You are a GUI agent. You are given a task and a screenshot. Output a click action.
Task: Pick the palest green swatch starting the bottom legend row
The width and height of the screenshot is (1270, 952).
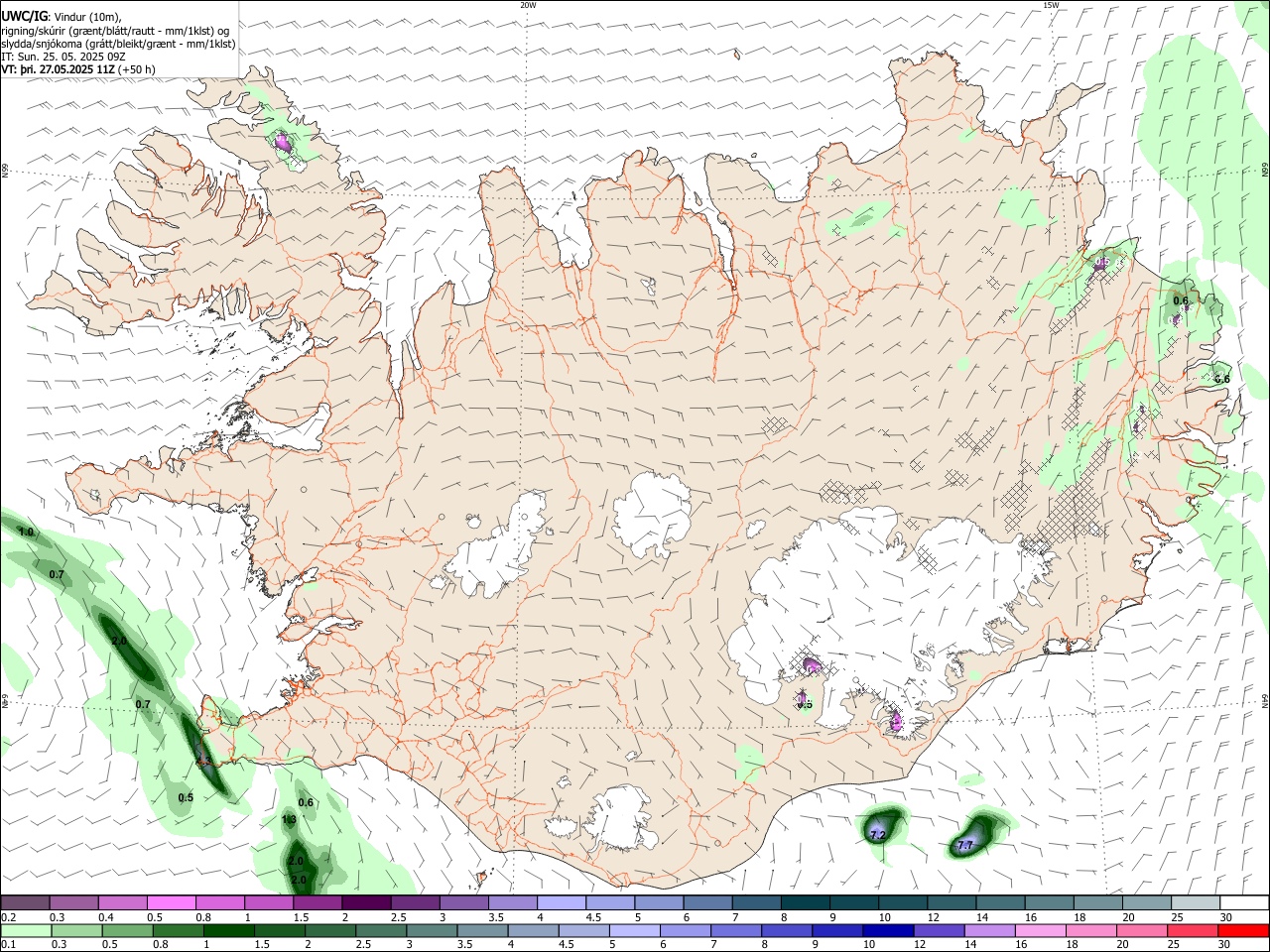26,930
